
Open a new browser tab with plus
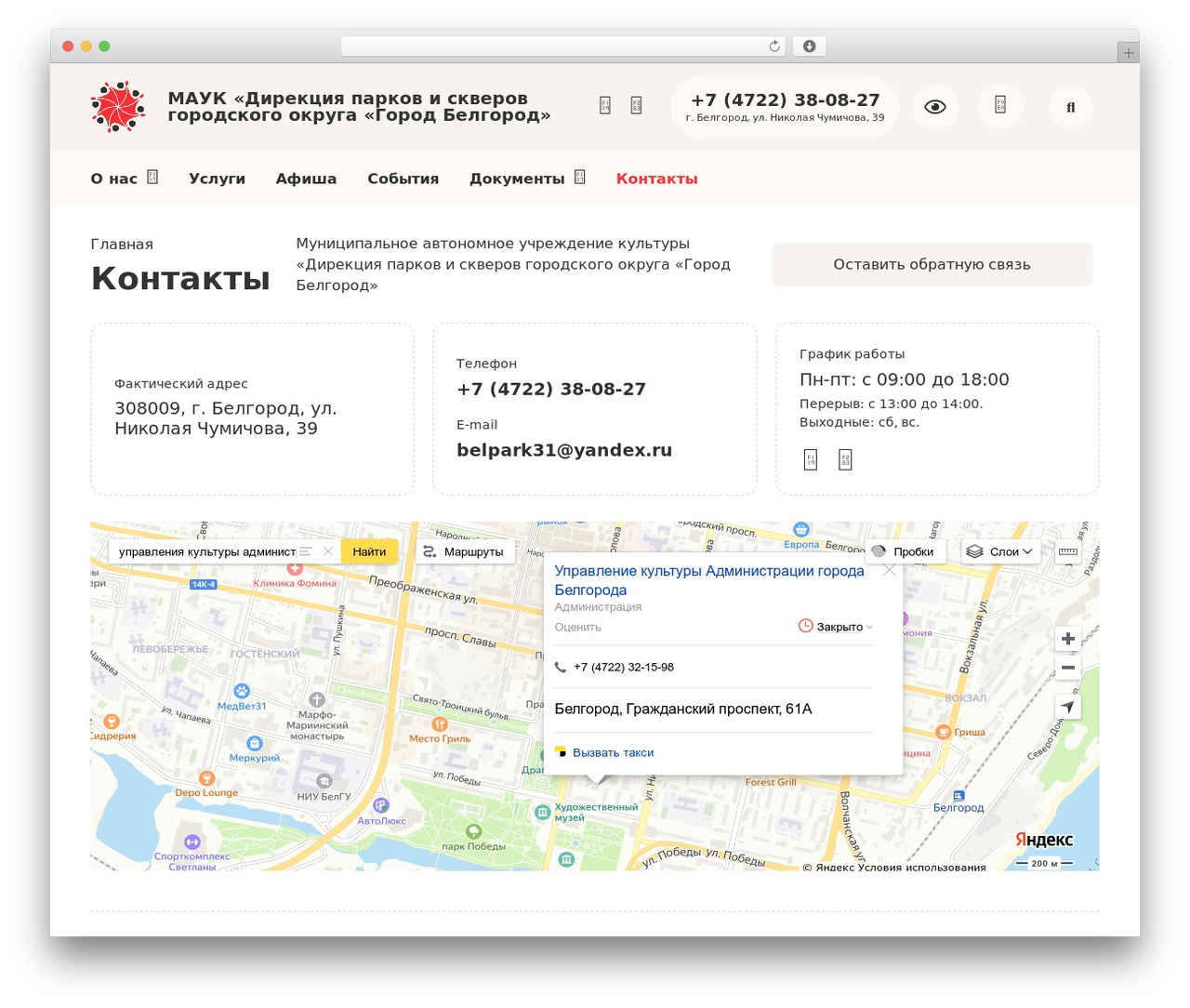[1129, 53]
